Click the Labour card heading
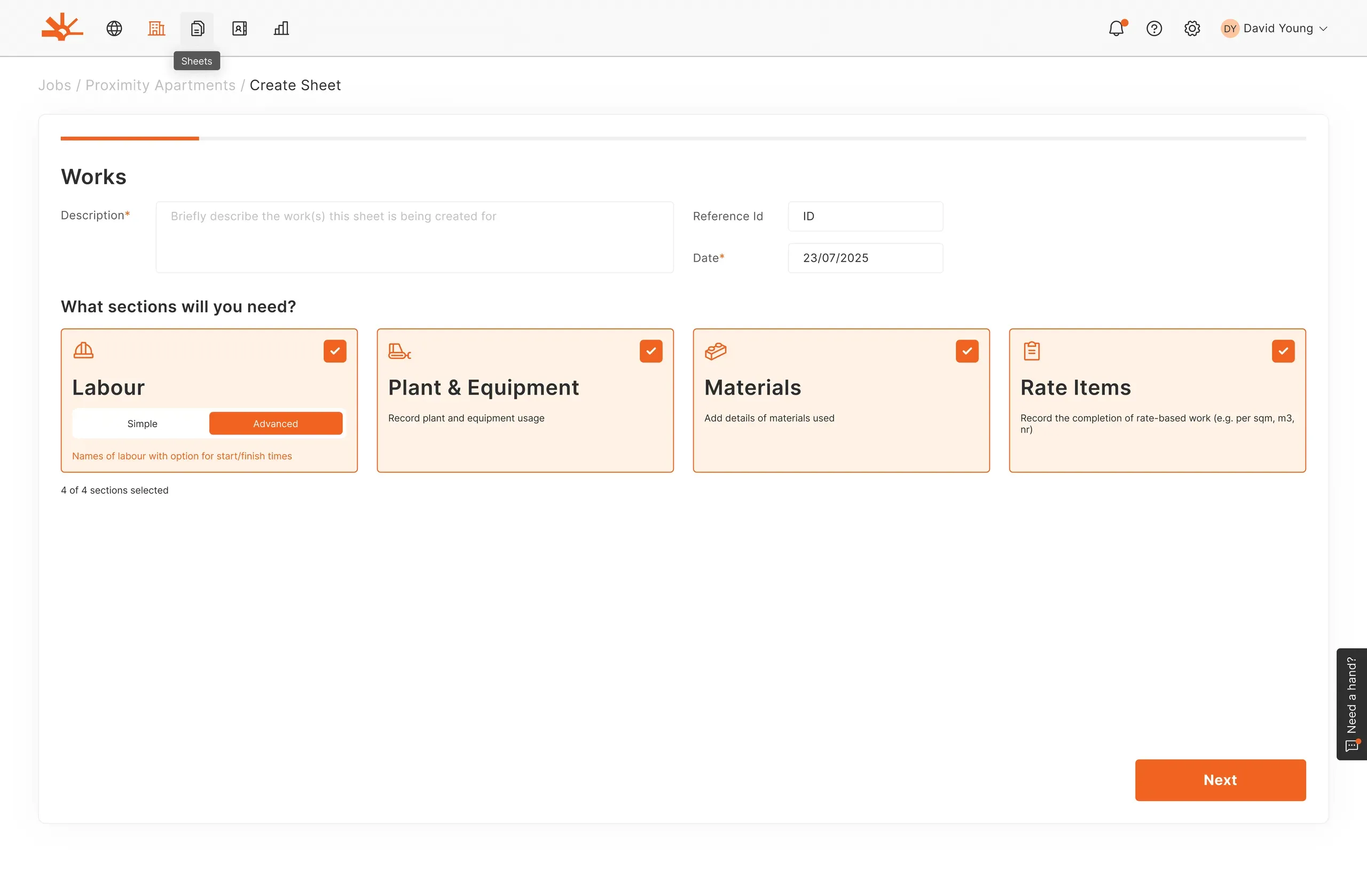The image size is (1367, 896). click(108, 387)
